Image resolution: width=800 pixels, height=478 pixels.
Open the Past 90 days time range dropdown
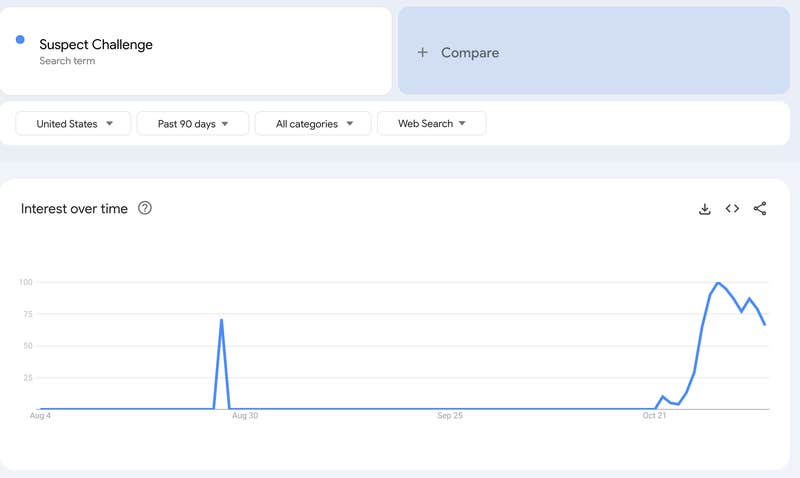click(x=194, y=124)
